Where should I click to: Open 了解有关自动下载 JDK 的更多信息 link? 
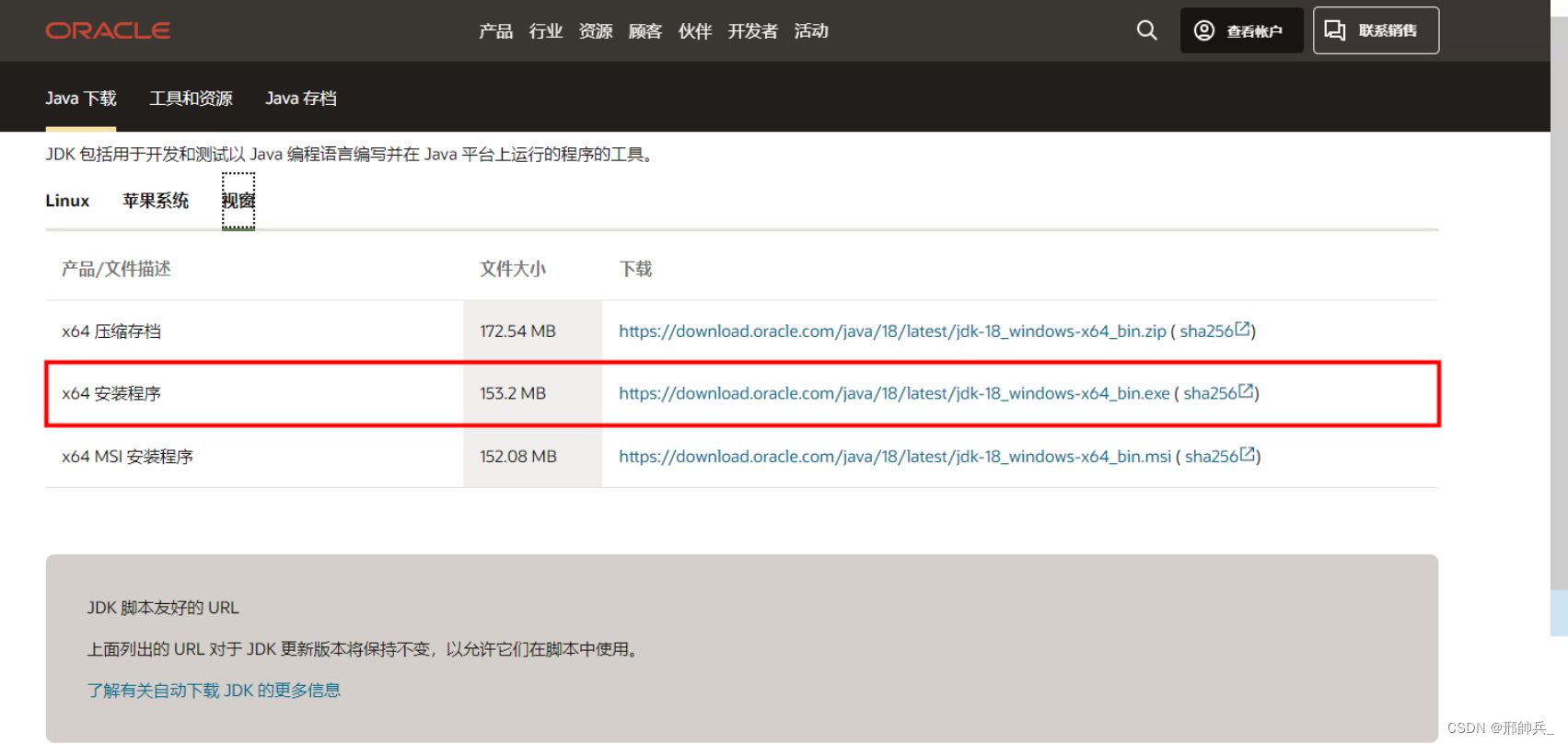(x=214, y=691)
